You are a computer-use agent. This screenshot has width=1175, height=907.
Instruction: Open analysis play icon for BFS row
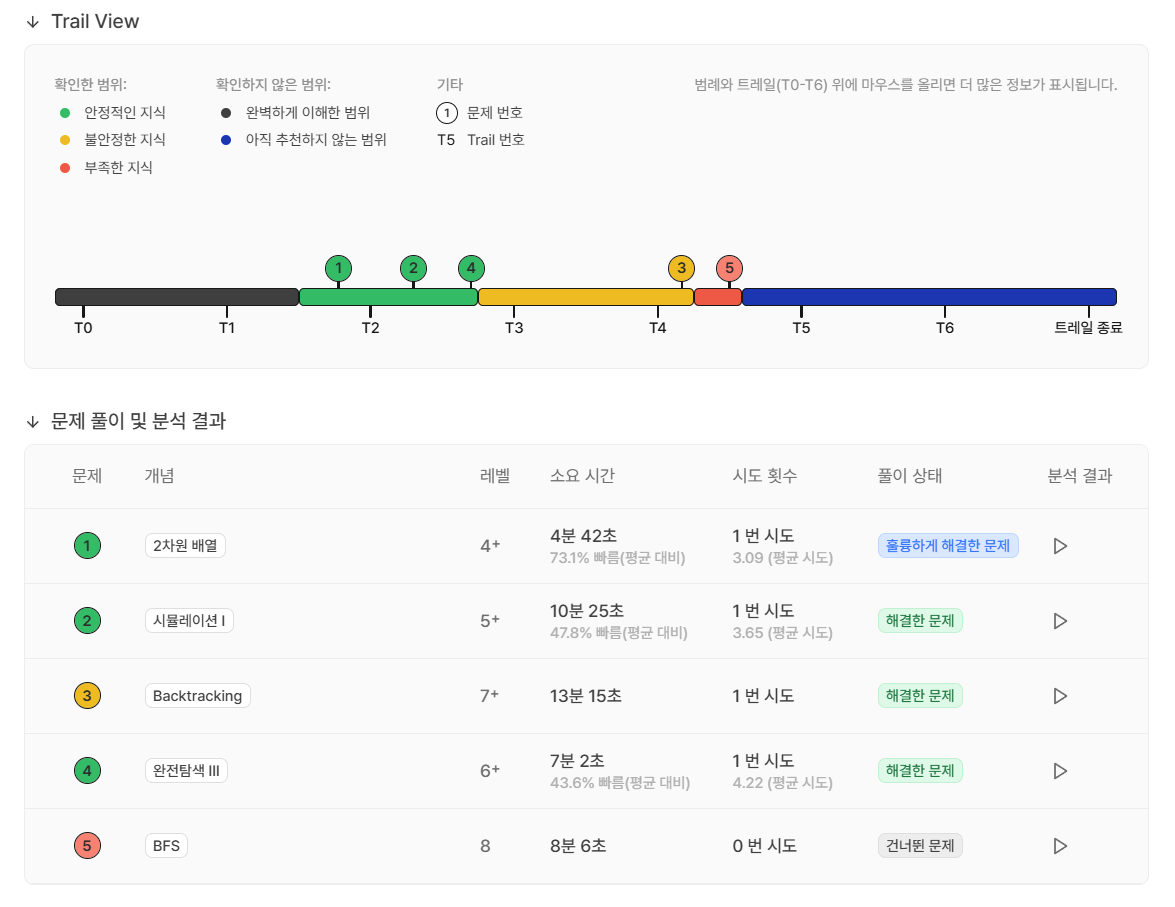coord(1060,846)
